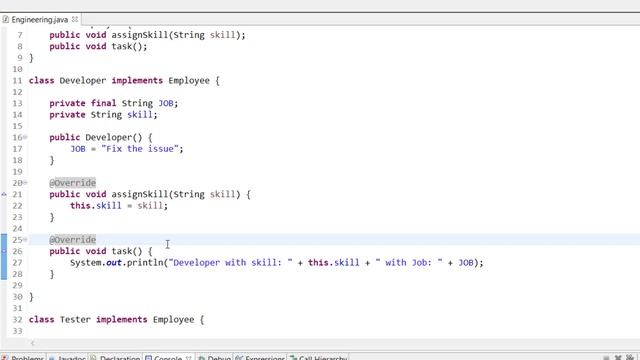Click 'private final String JOB;' on line 13
Screen dimensions: 640x360
coord(114,103)
